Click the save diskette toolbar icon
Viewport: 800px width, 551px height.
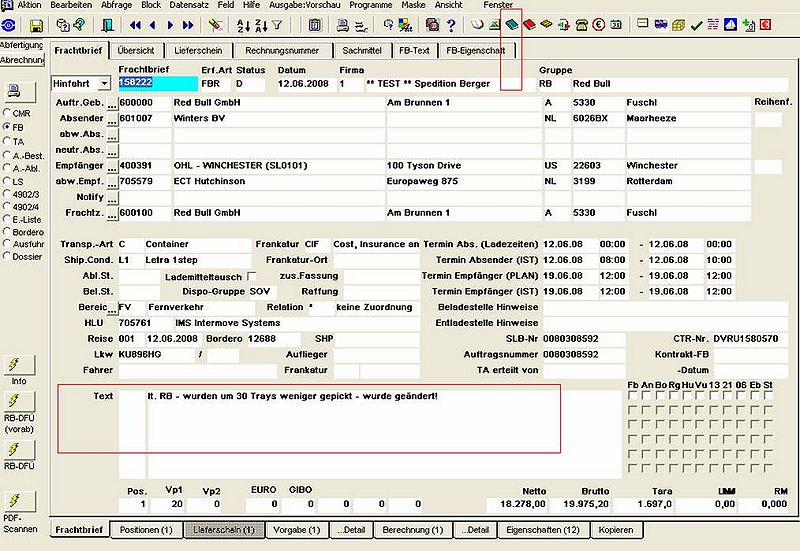[36, 26]
